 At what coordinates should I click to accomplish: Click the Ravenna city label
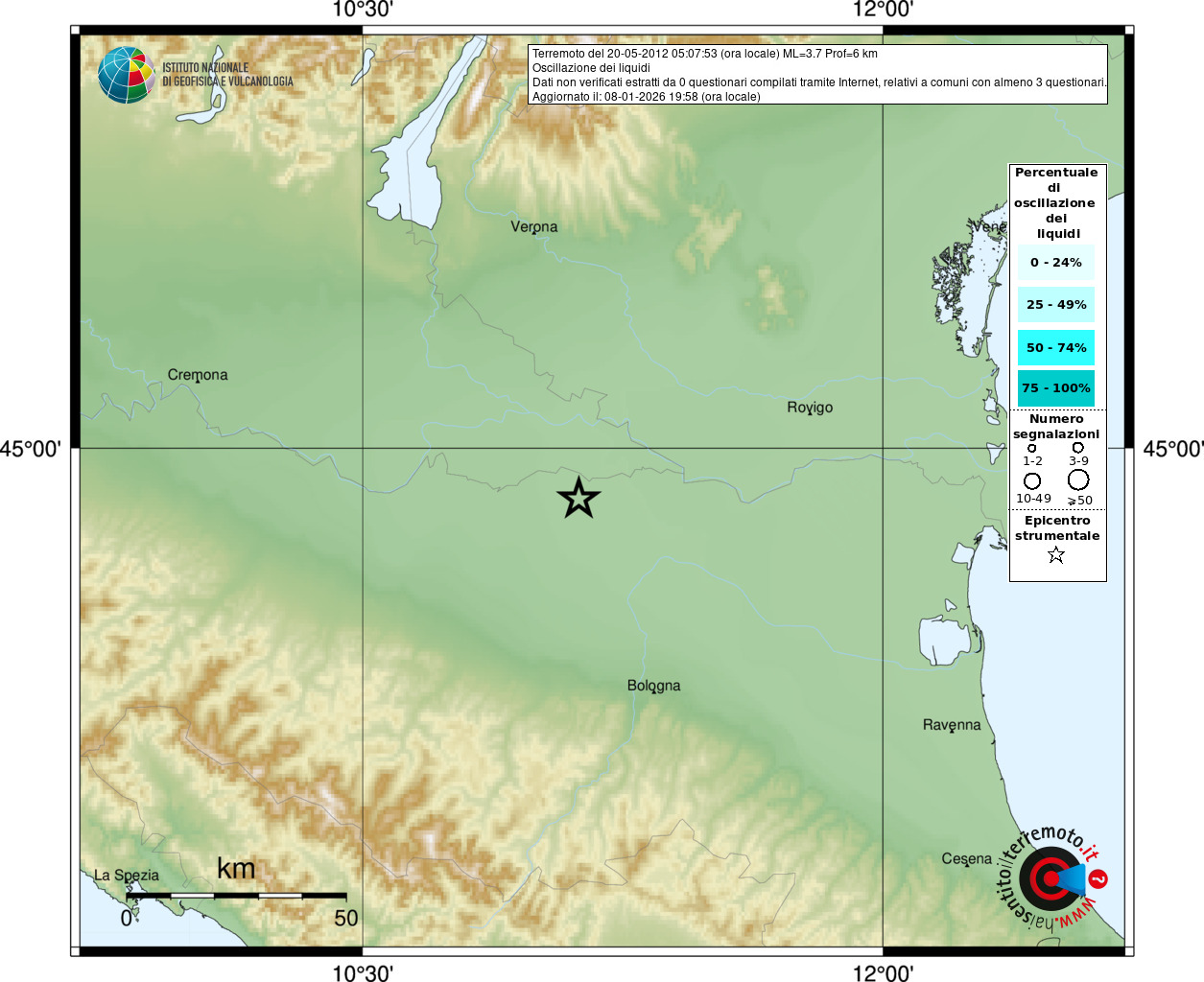click(952, 725)
